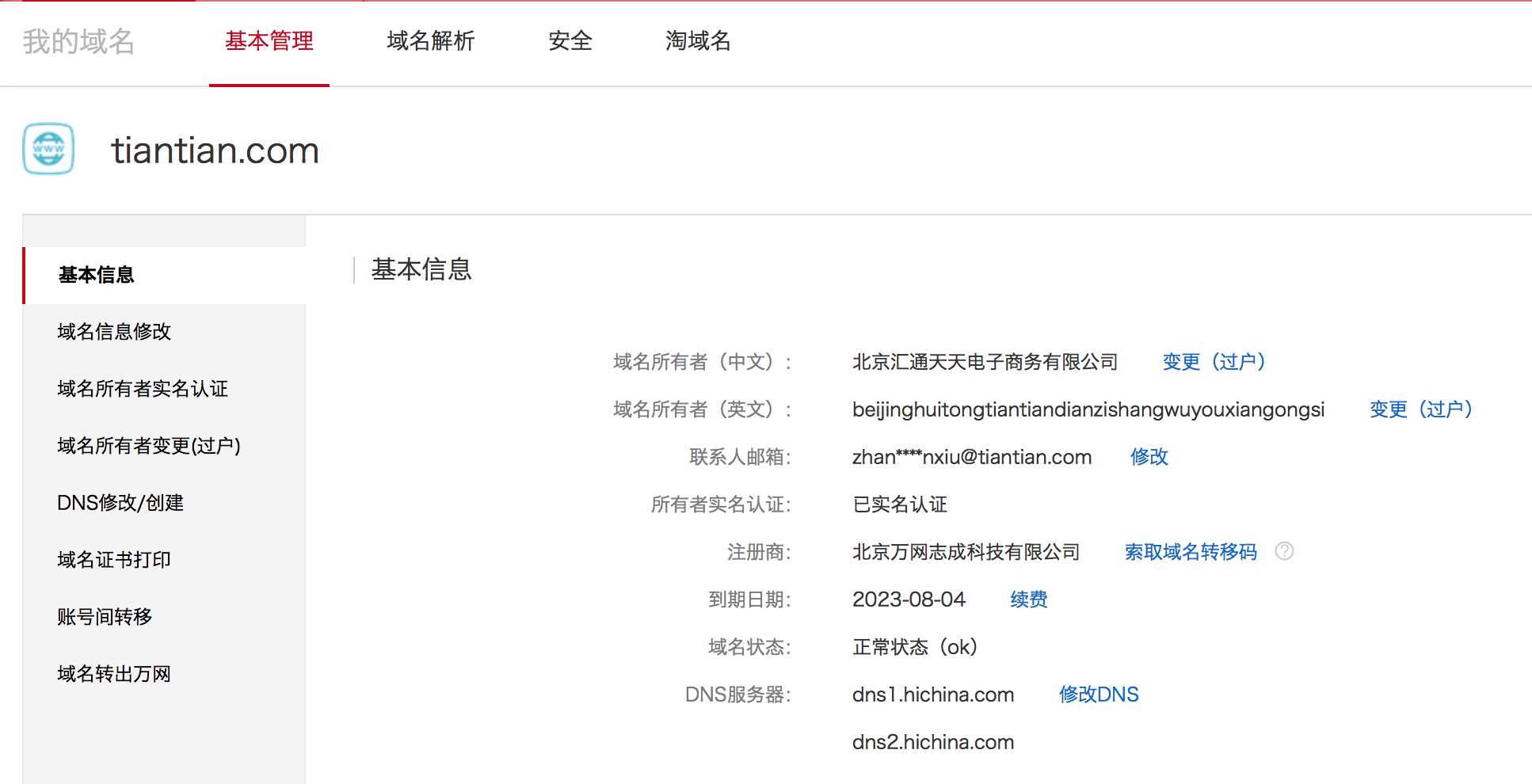
Task: Click expiry date 2023-08-04
Action: (909, 599)
